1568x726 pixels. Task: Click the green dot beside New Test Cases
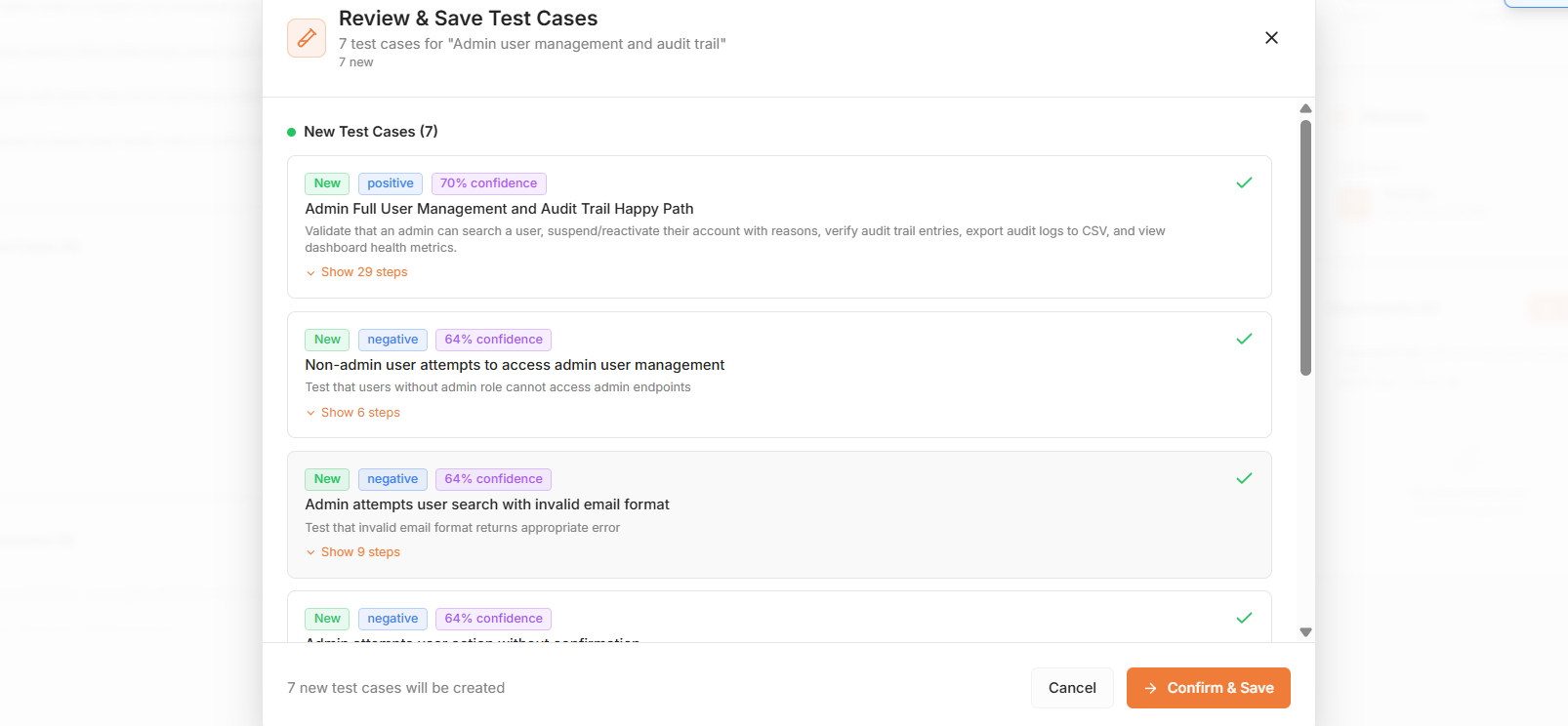tap(291, 132)
